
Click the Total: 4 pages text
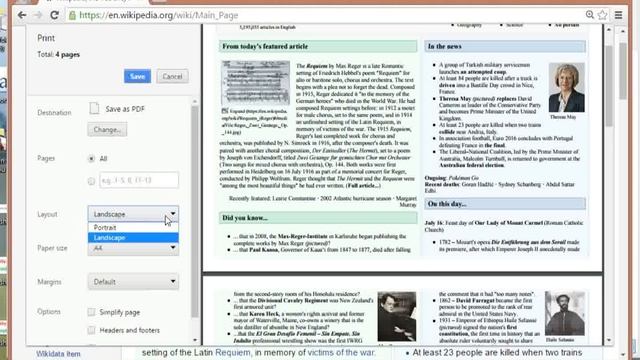pos(58,55)
